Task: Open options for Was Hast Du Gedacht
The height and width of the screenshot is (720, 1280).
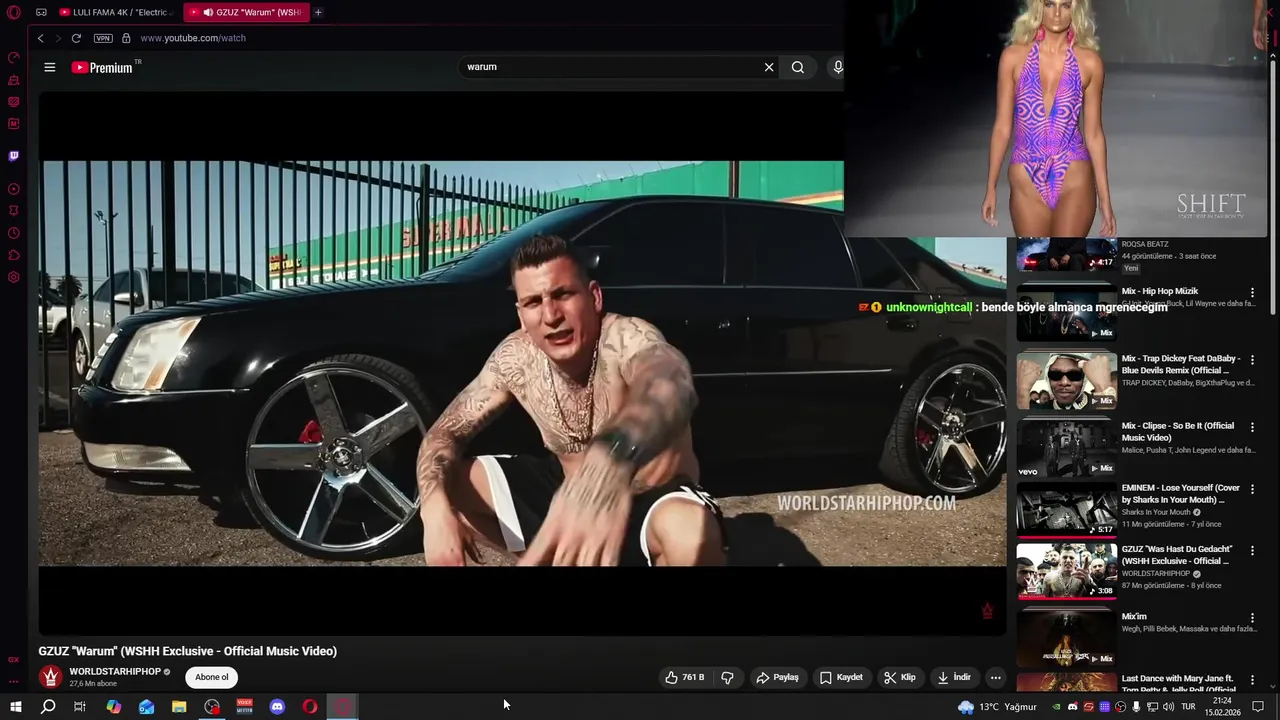Action: [1252, 551]
